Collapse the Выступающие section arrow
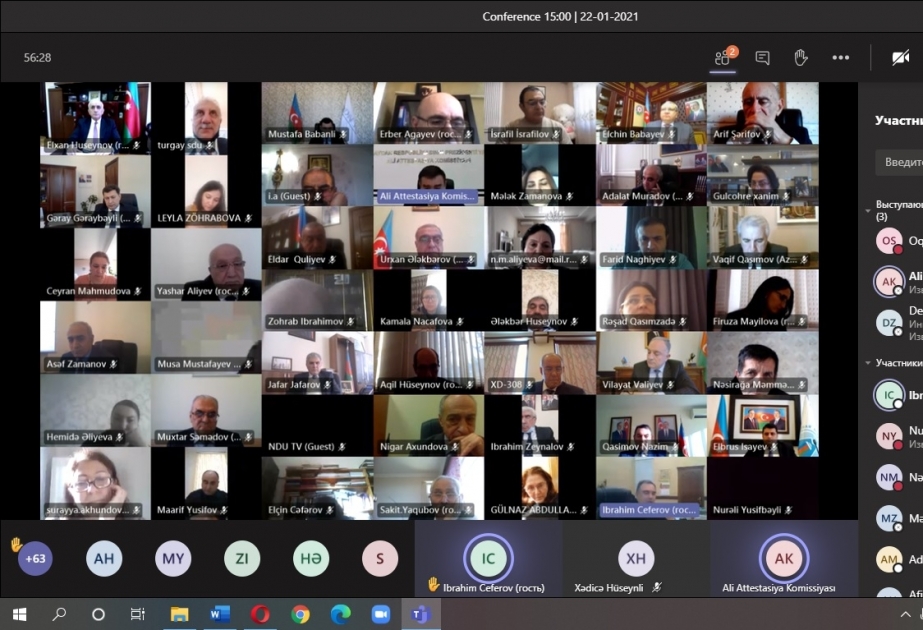 (868, 210)
